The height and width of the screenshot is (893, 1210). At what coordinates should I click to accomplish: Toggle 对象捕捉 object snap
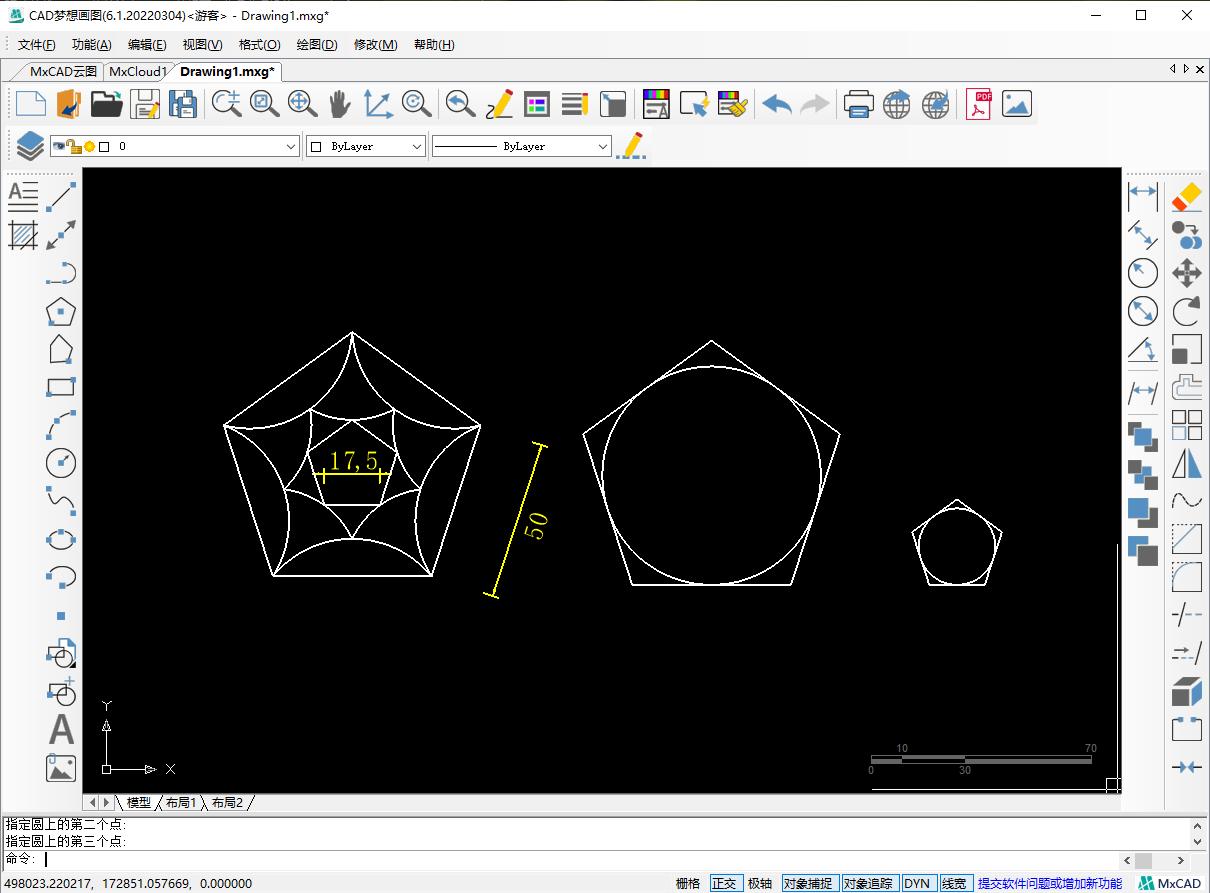point(807,883)
